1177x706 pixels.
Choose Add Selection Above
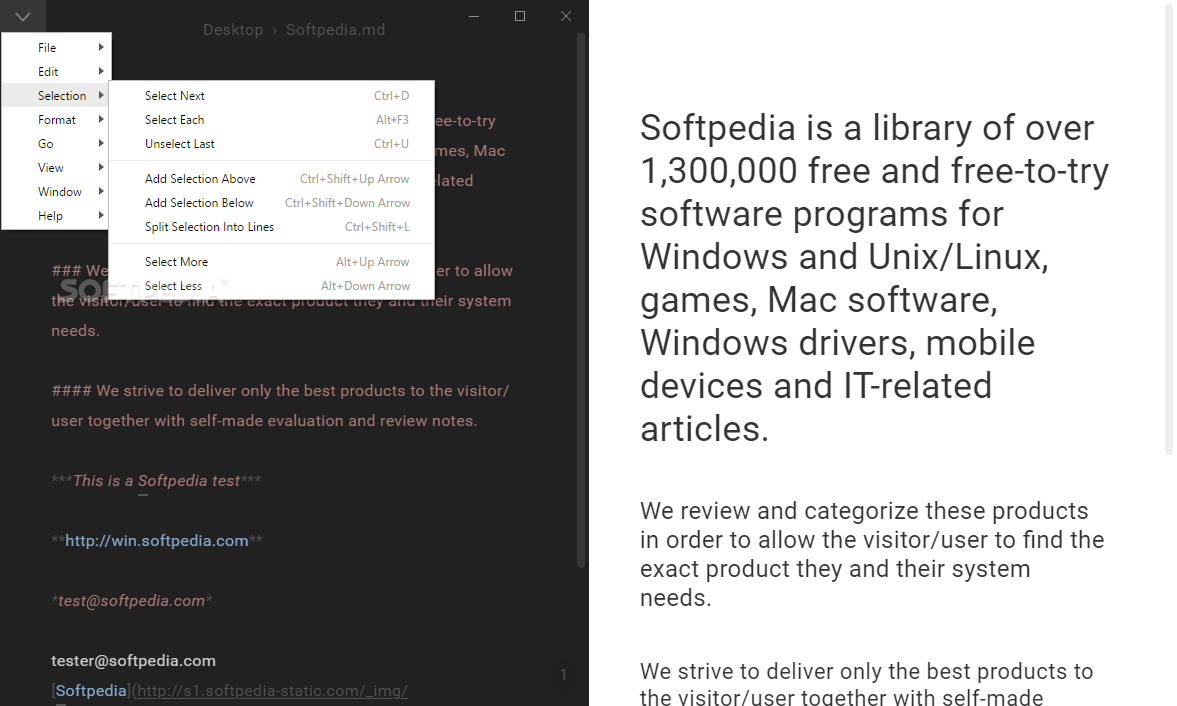[x=272, y=179]
